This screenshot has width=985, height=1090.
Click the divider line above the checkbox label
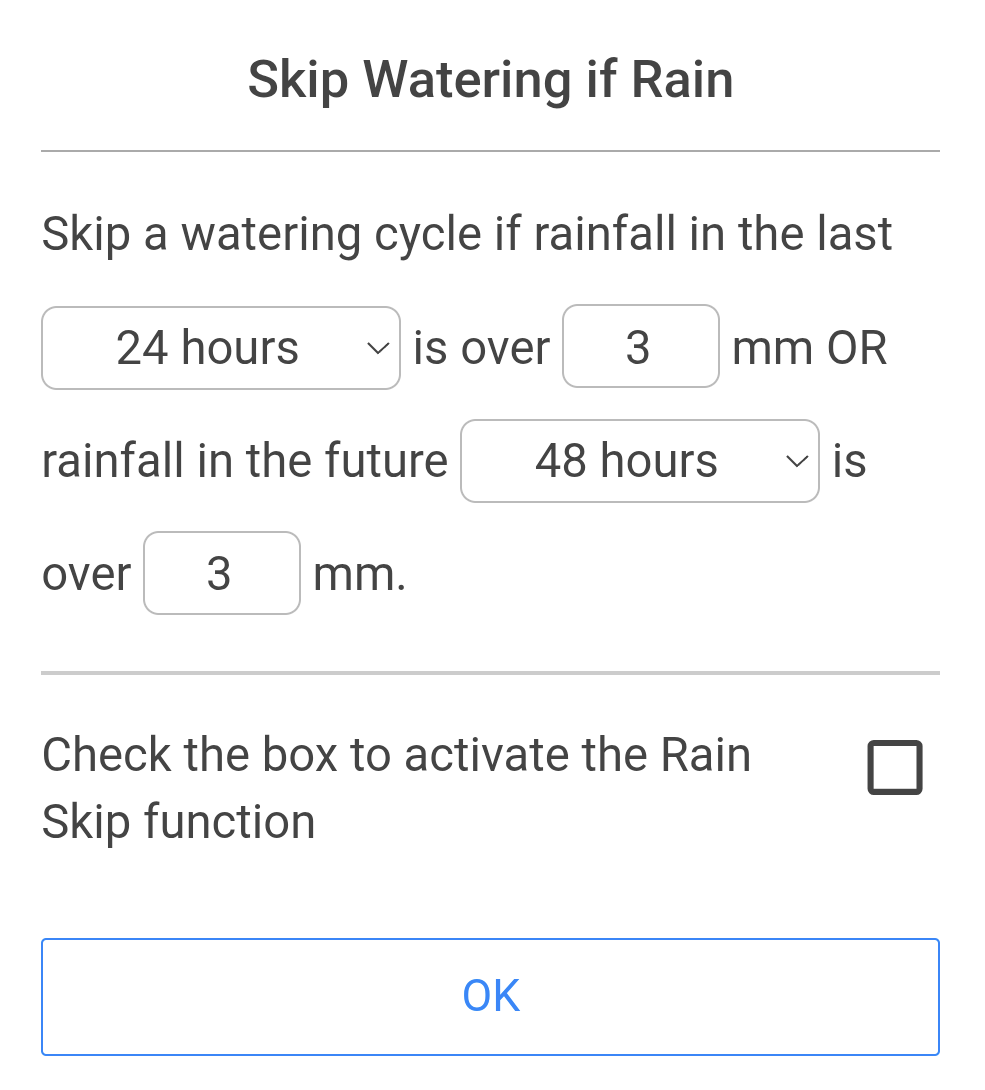(490, 673)
